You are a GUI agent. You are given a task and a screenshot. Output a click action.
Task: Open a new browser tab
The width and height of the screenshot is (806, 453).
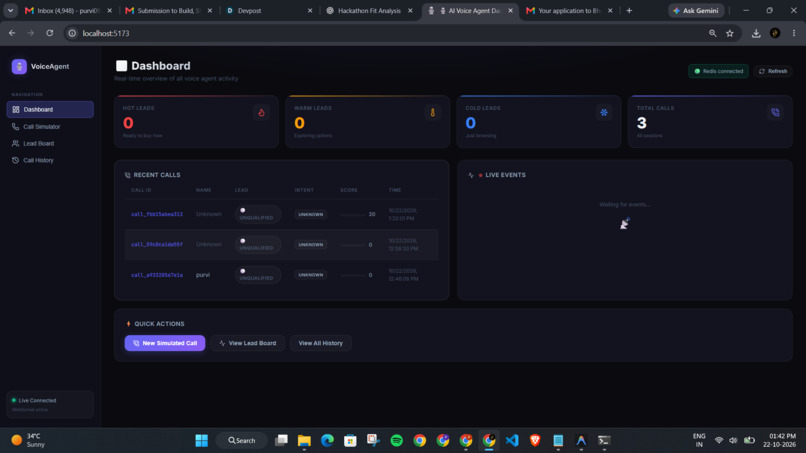tap(629, 10)
